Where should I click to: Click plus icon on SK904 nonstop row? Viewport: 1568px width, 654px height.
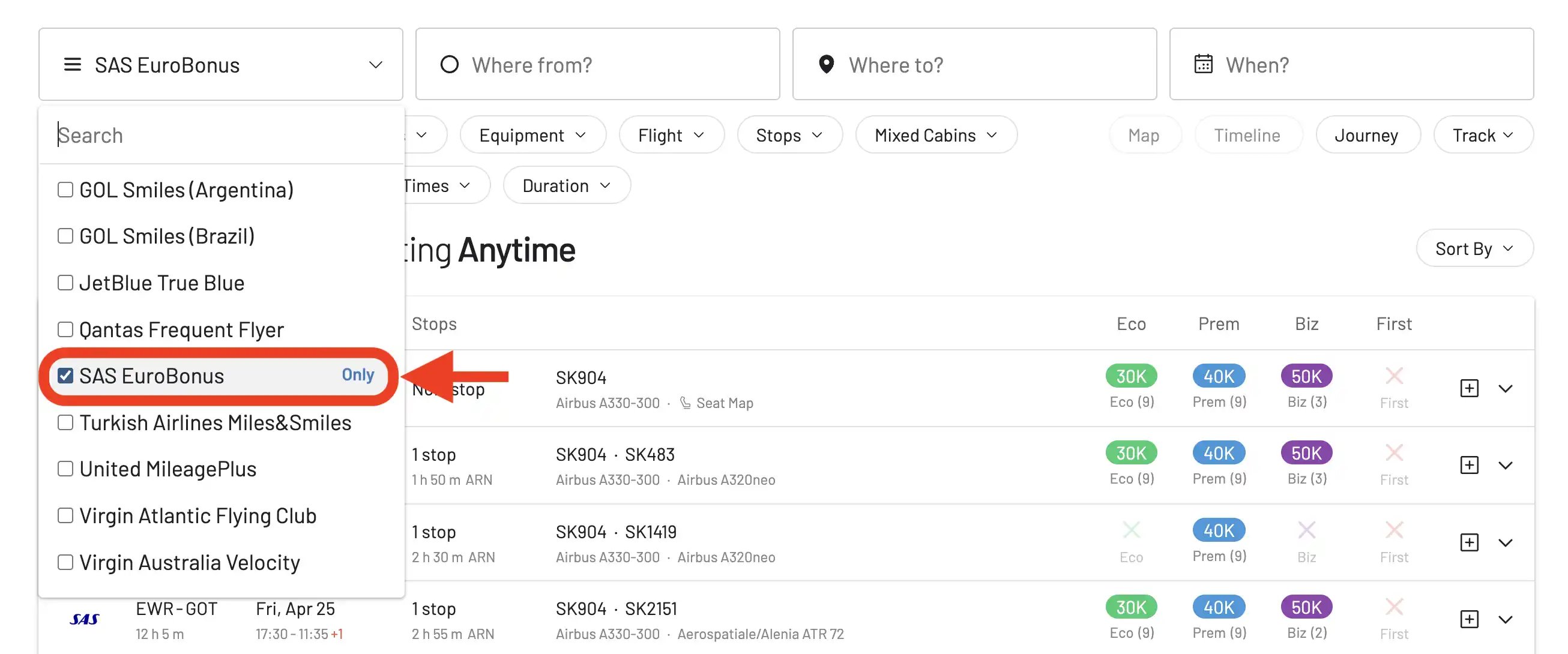click(x=1470, y=388)
